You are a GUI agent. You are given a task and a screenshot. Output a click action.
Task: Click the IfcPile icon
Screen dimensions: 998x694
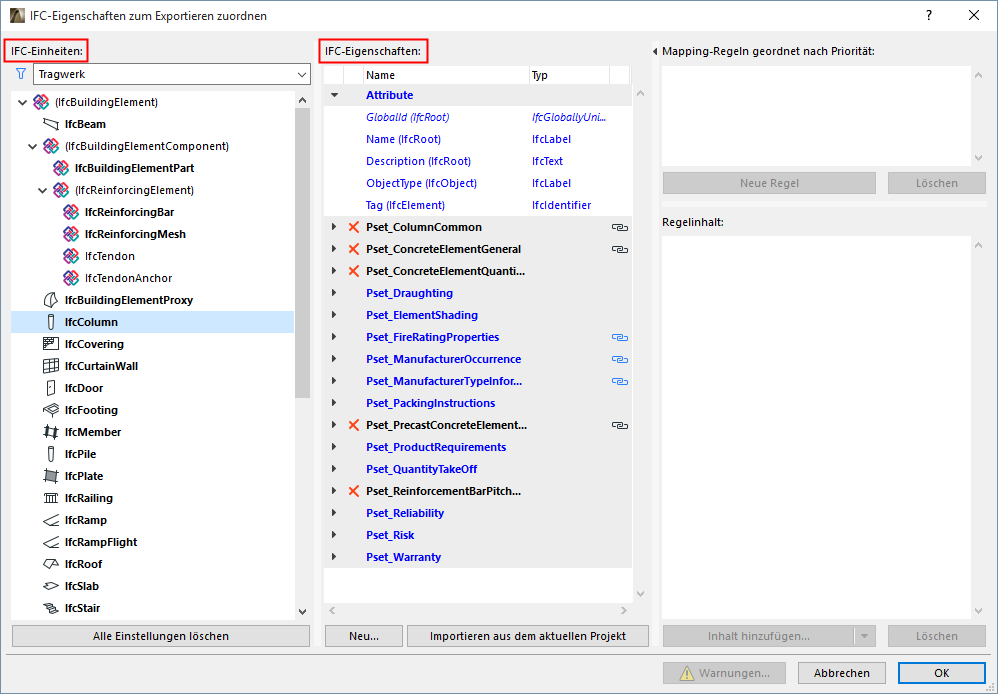pos(51,454)
